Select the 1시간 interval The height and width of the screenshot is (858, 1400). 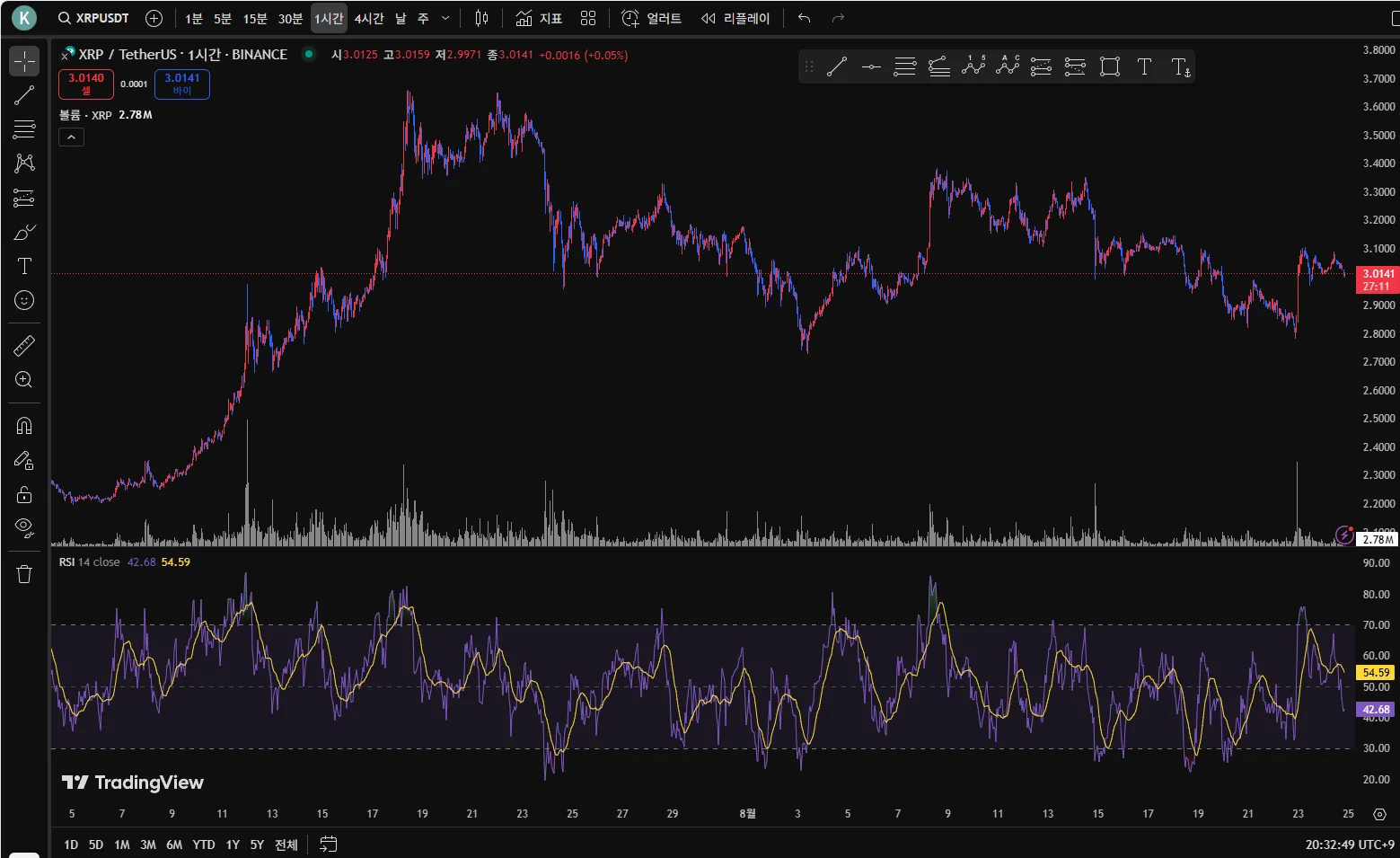[329, 18]
